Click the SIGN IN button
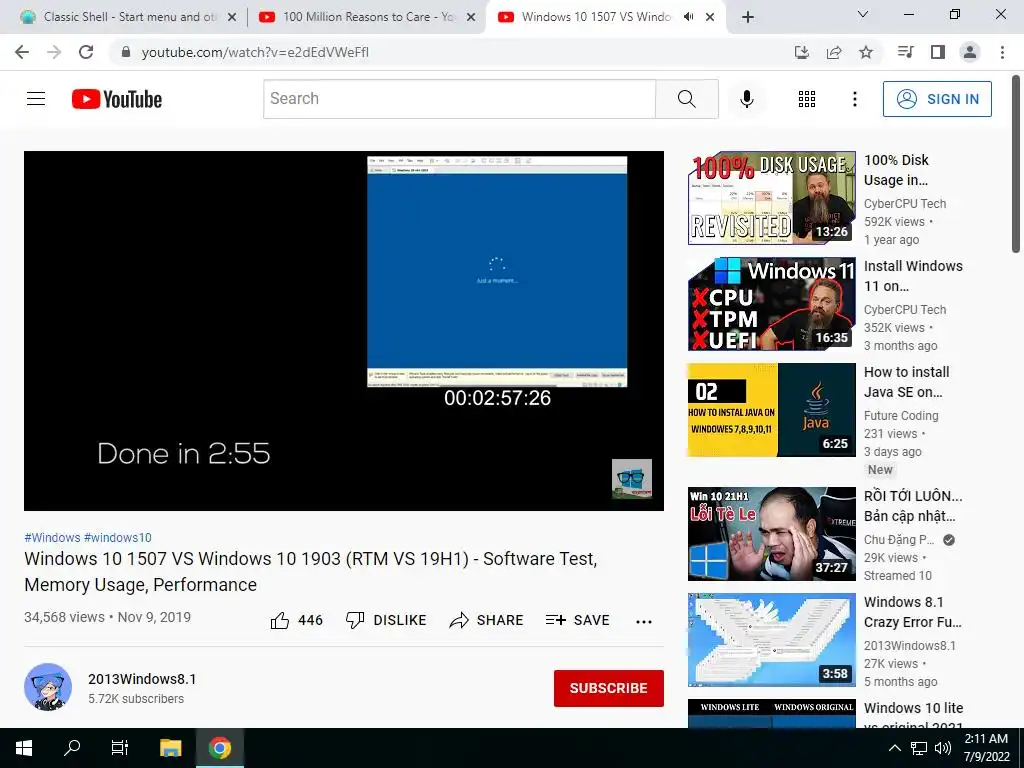This screenshot has width=1024, height=768. coord(937,99)
